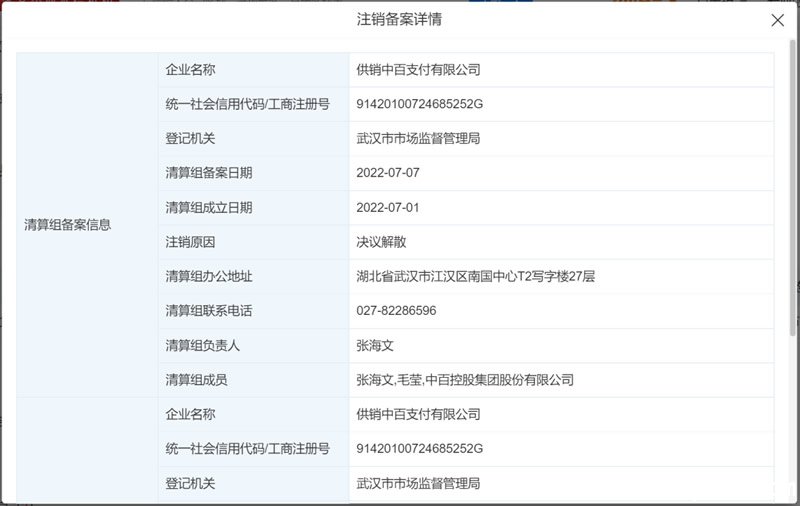Select the first 供销中百支付有限公司 value
The height and width of the screenshot is (506, 800).
418,69
